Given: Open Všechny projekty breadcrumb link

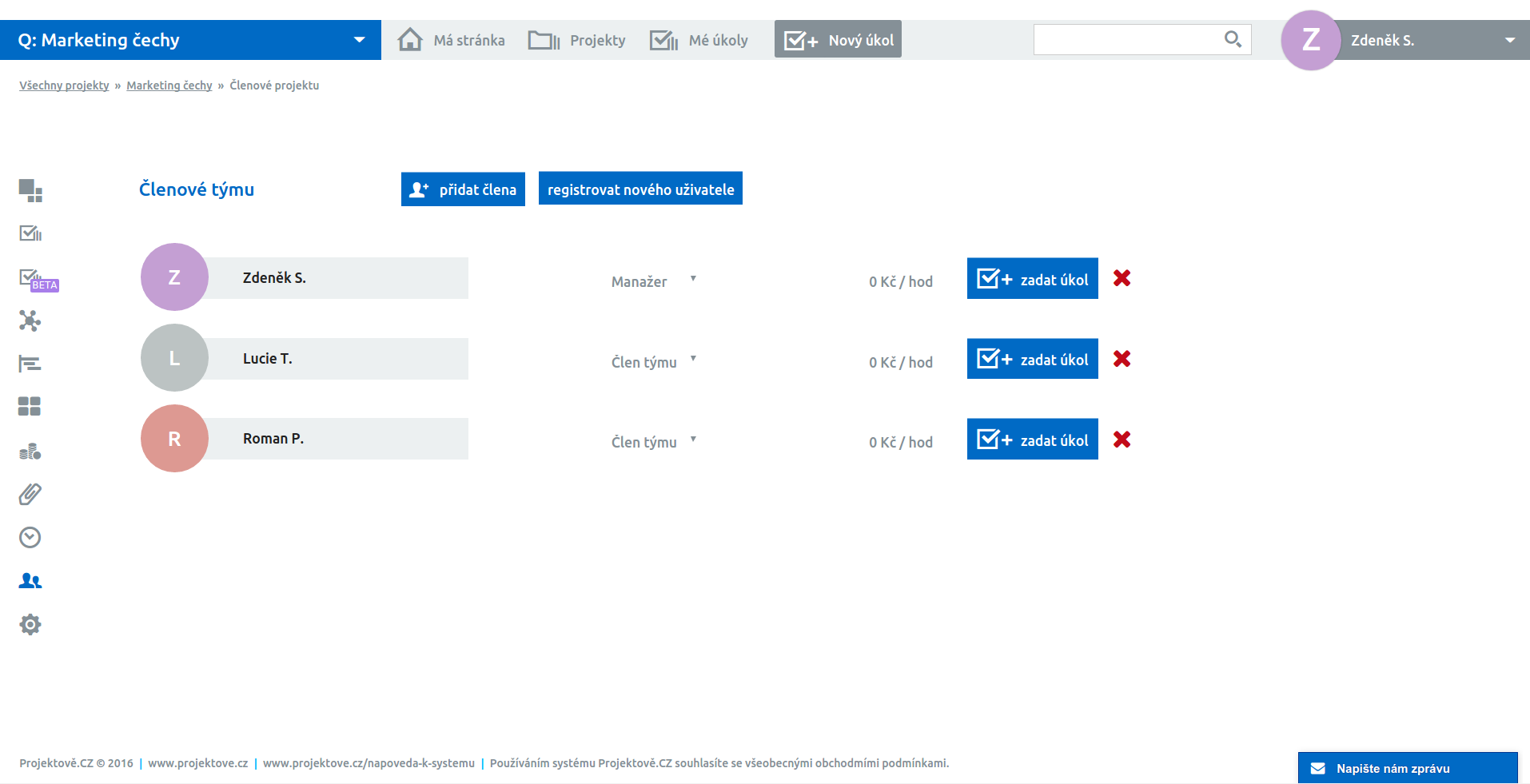Looking at the screenshot, I should click(x=64, y=86).
